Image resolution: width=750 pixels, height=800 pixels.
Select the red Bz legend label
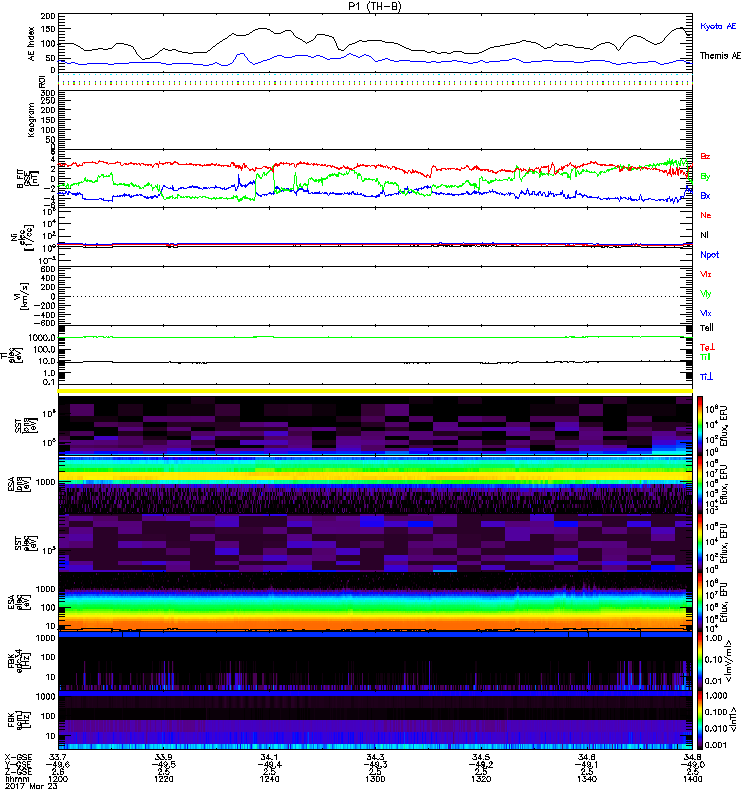(x=705, y=156)
